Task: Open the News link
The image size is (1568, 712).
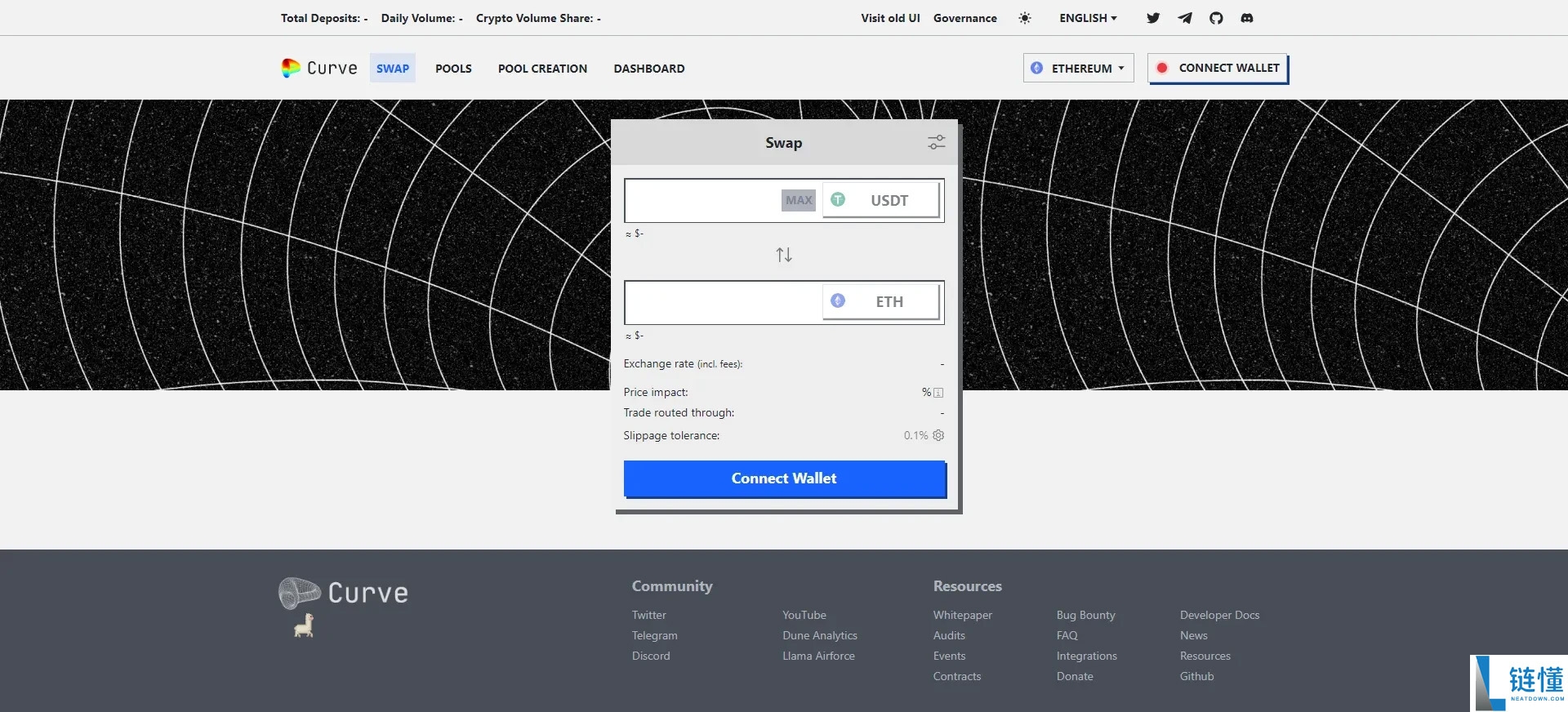Action: coord(1193,635)
